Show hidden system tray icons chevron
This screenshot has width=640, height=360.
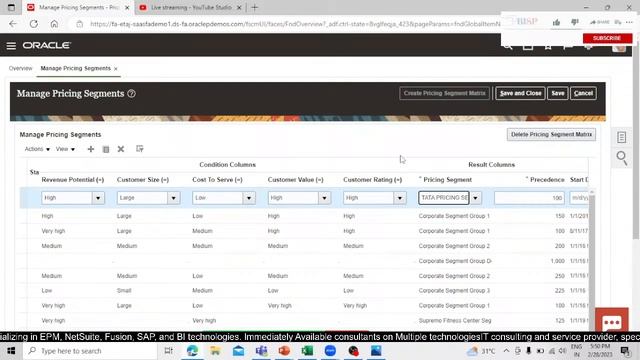coord(506,351)
